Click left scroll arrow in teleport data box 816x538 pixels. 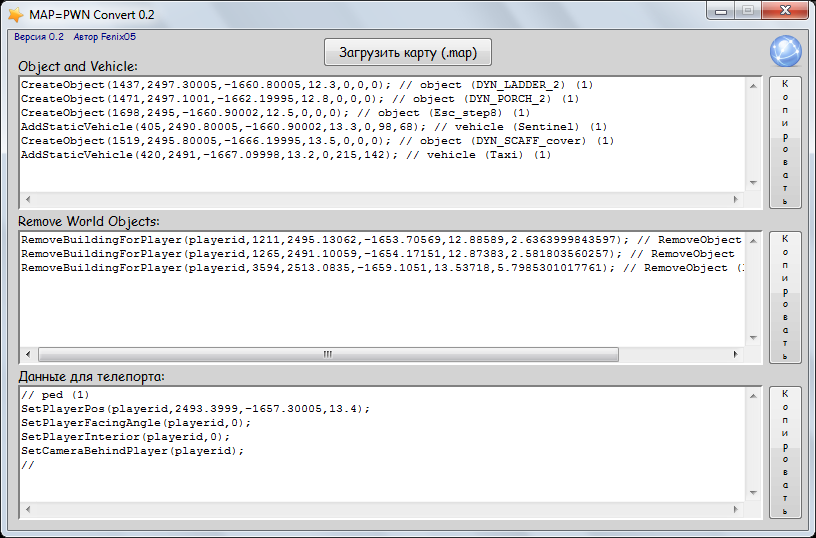27,509
